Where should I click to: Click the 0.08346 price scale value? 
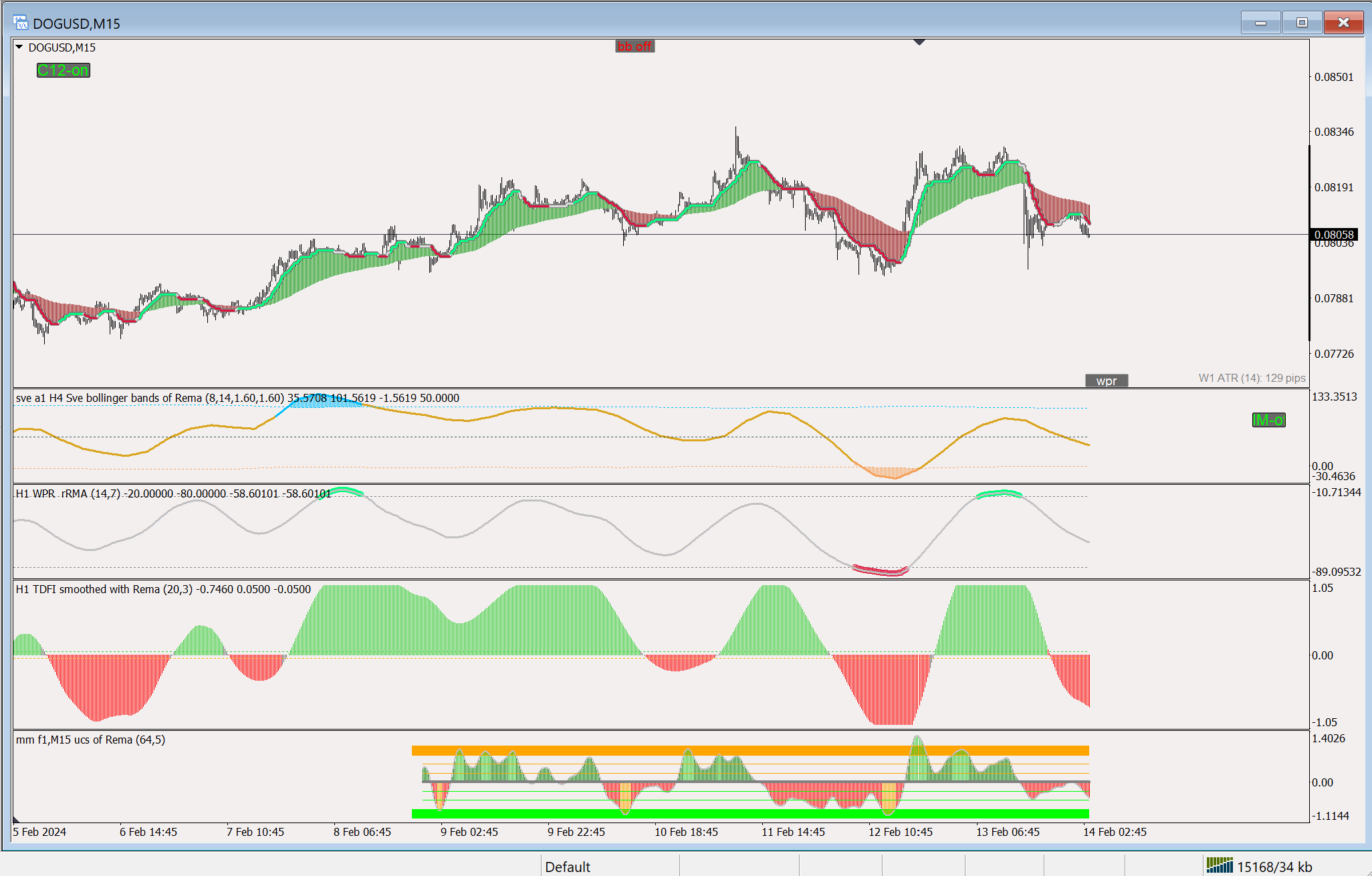(x=1333, y=132)
